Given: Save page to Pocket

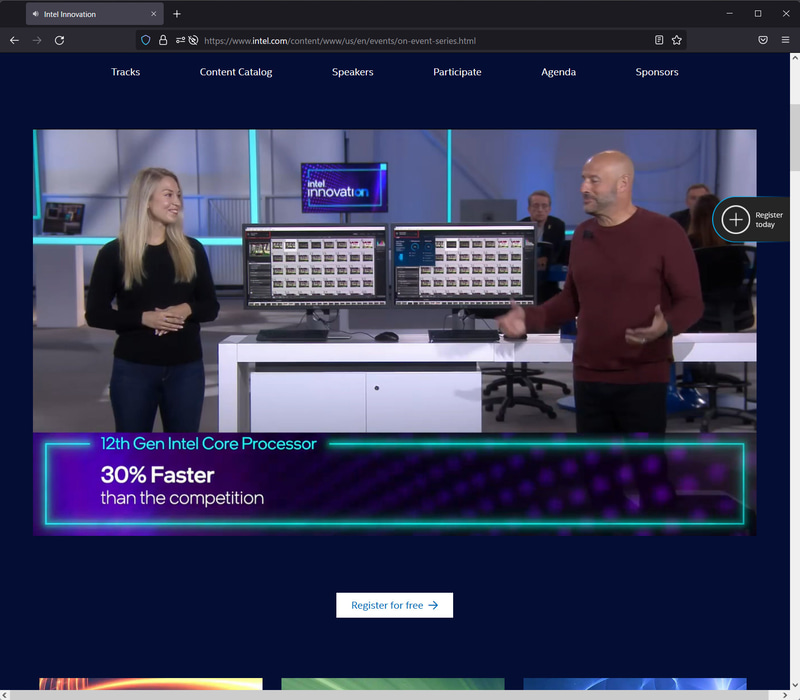Looking at the screenshot, I should (763, 40).
